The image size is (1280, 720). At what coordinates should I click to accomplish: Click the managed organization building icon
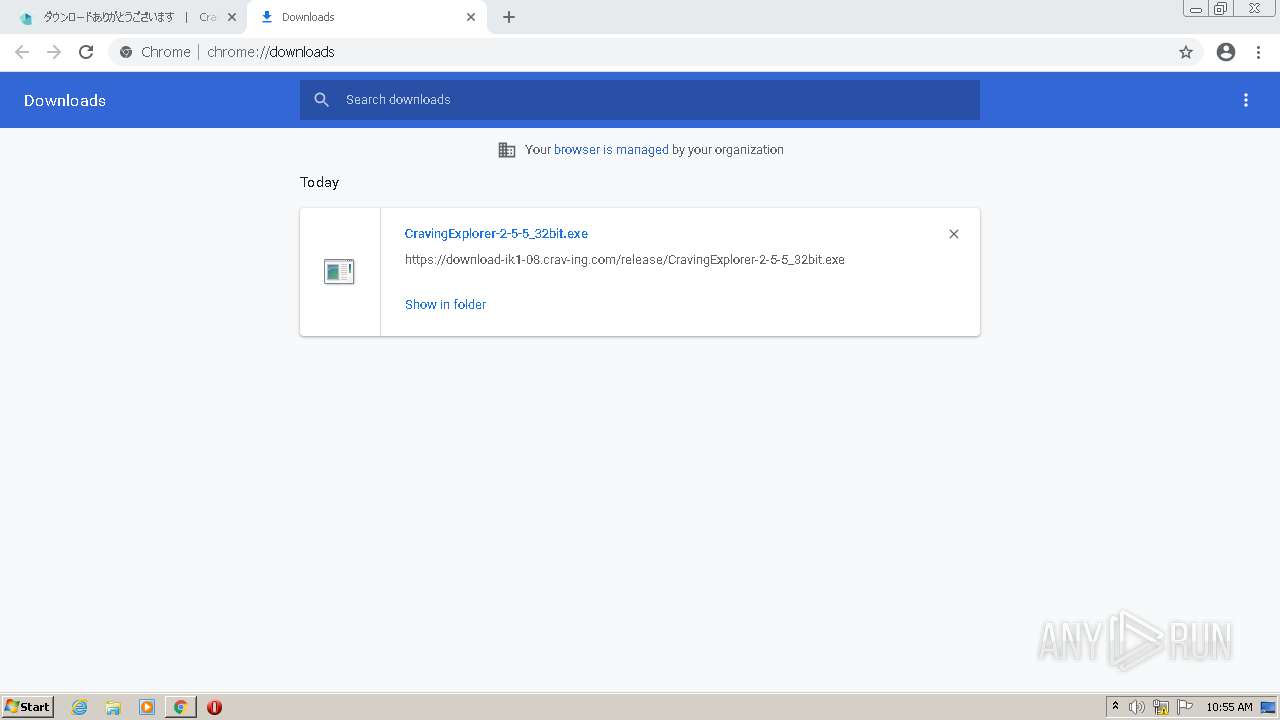pyautogui.click(x=507, y=150)
